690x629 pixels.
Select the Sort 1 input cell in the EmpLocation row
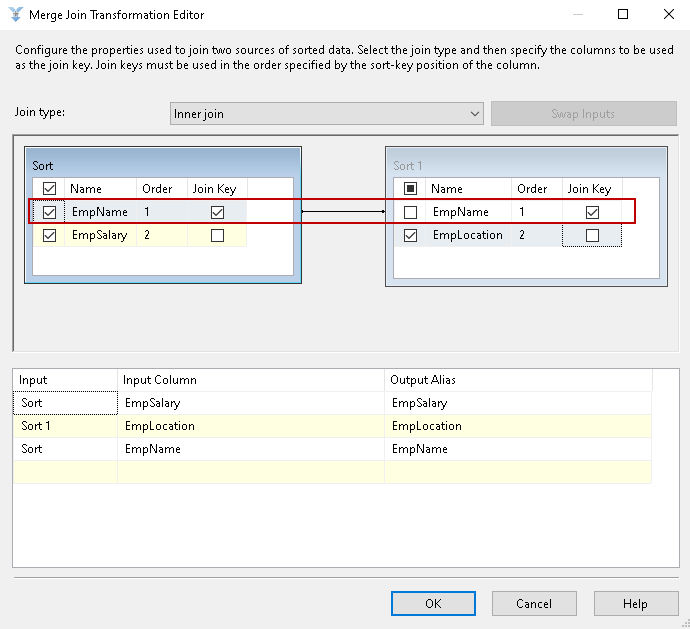65,426
